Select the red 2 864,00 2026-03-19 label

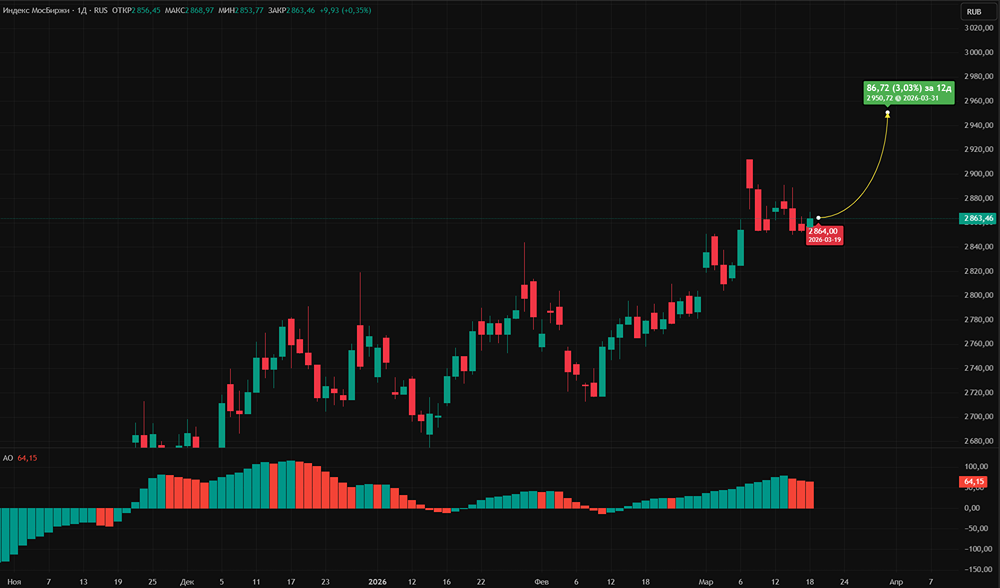pyautogui.click(x=824, y=235)
